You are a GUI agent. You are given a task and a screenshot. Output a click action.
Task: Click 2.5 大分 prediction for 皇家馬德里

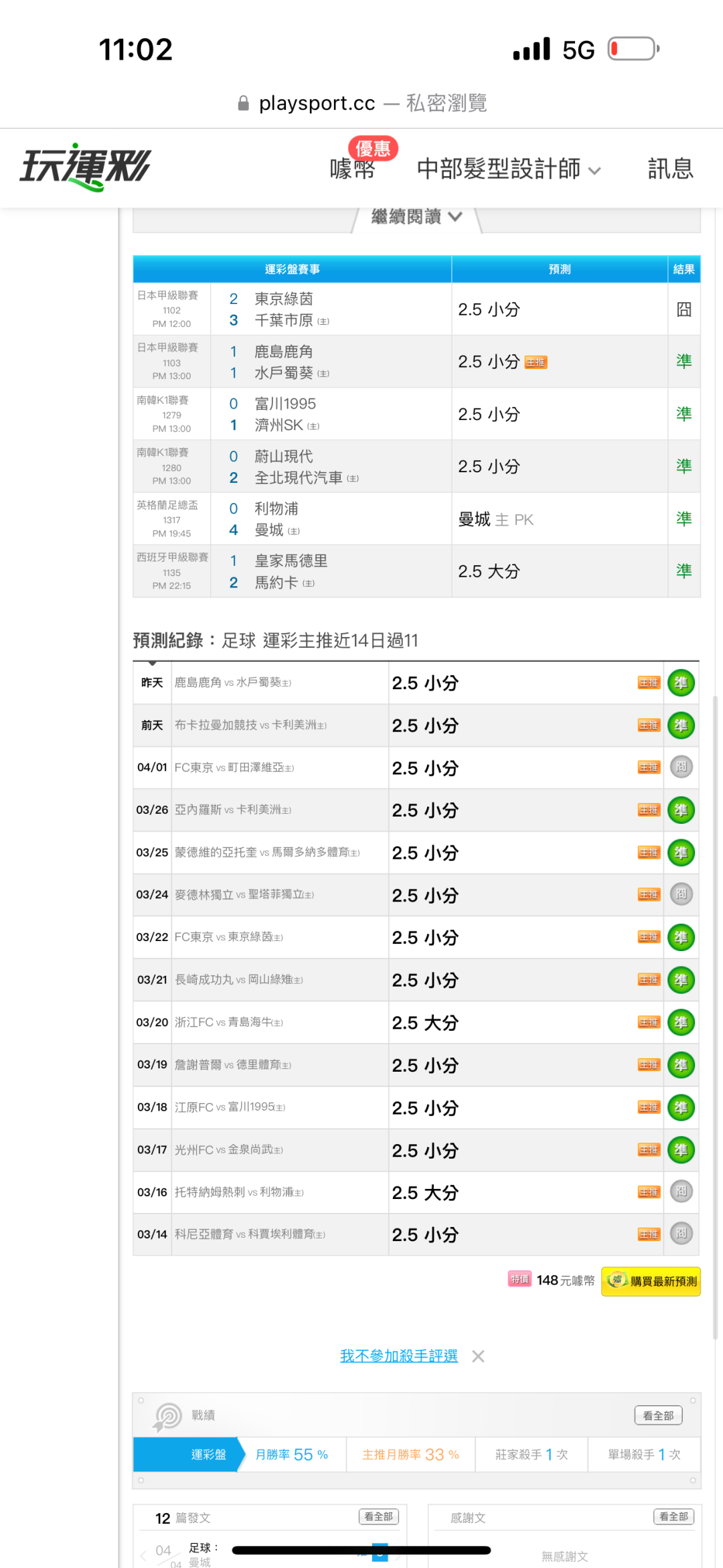tap(560, 571)
